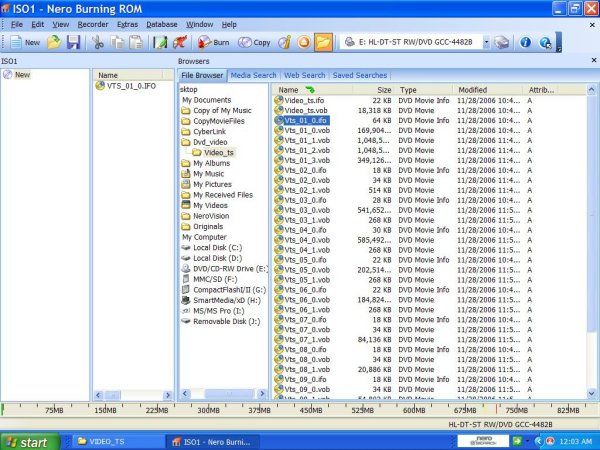Switch to VIDEO_TS taskbar window
The width and height of the screenshot is (600, 450).
[x=118, y=442]
